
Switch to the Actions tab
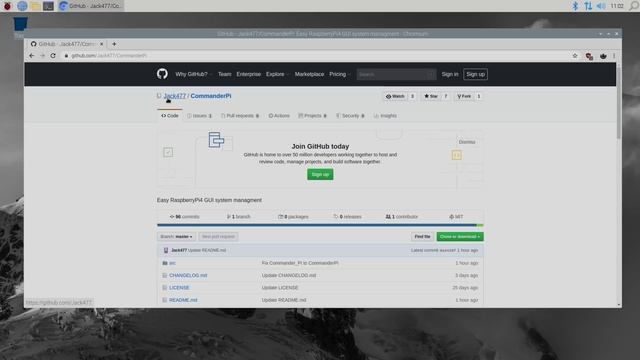(x=279, y=116)
